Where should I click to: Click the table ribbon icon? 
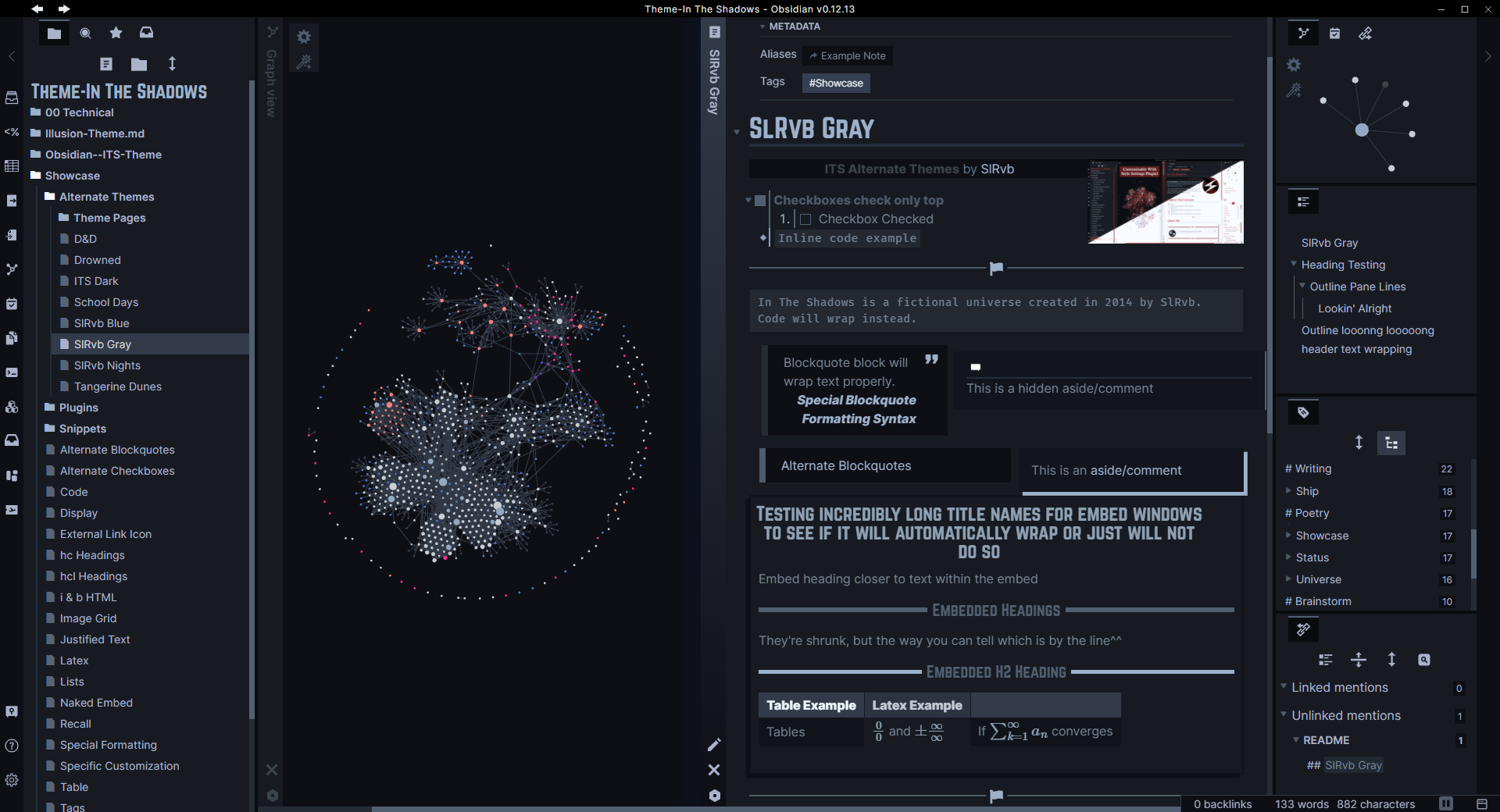[x=12, y=166]
